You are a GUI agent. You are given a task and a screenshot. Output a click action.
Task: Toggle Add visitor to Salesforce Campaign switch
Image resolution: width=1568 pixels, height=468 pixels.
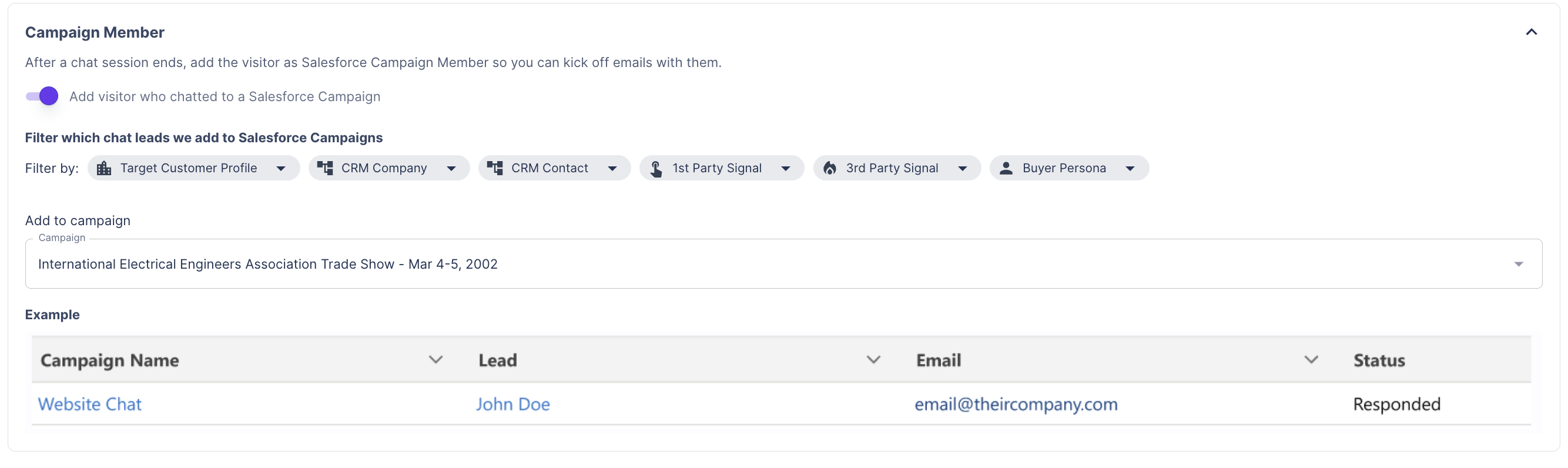point(42,96)
